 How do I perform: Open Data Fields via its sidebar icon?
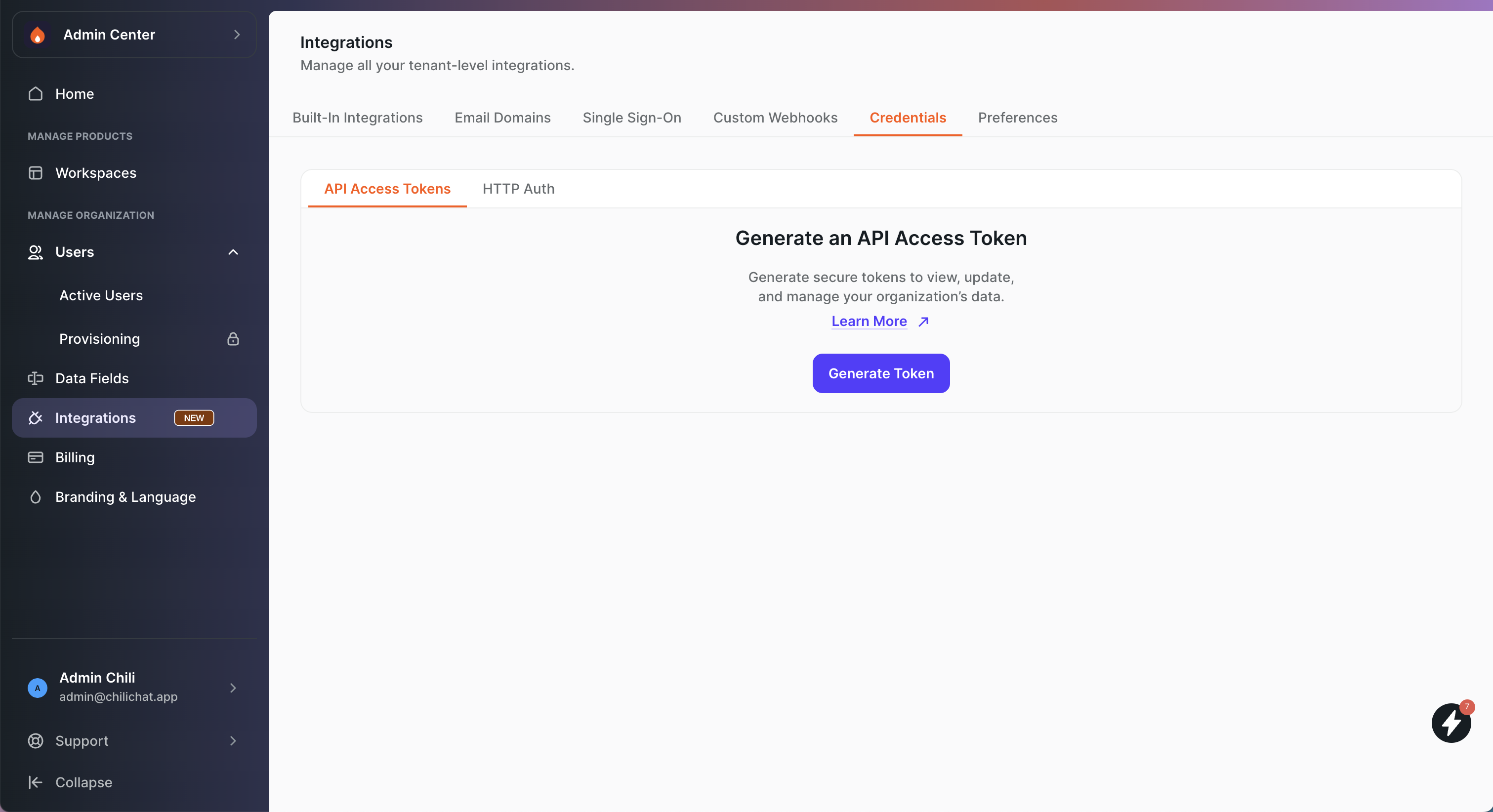[x=36, y=378]
